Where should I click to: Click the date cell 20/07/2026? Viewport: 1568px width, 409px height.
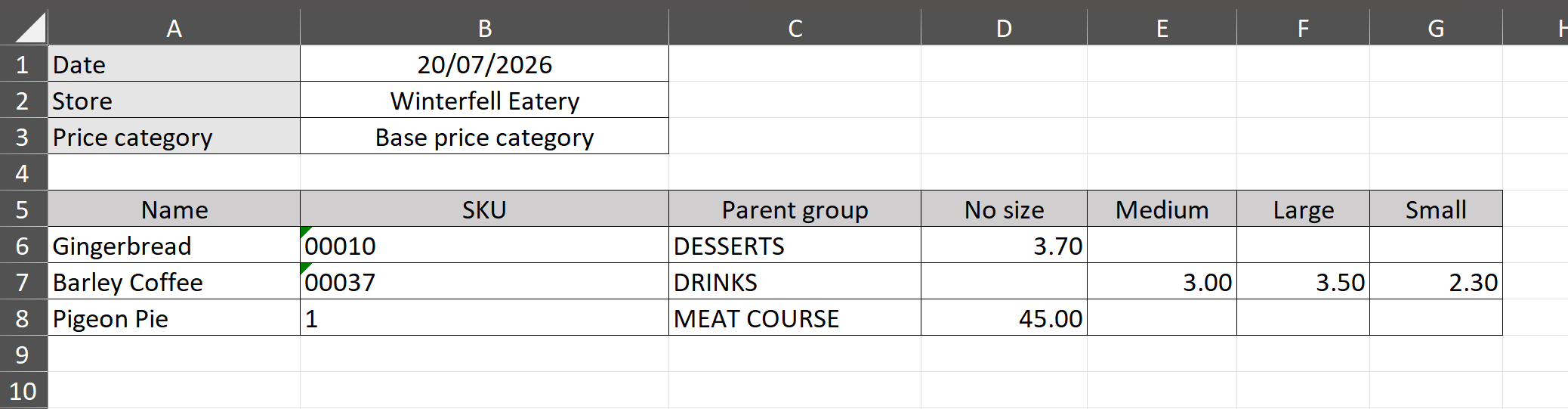click(484, 64)
